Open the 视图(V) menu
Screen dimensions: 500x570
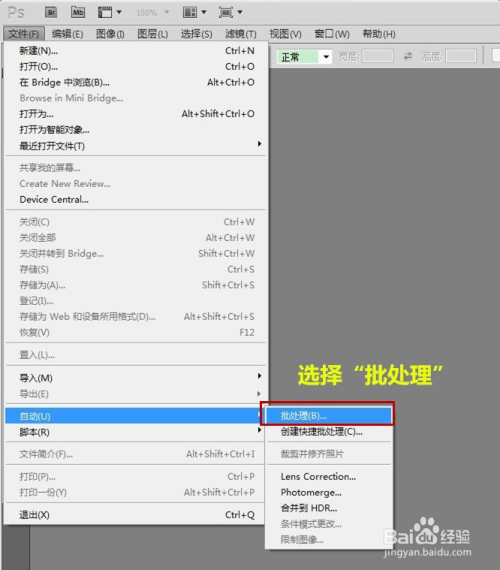285,34
